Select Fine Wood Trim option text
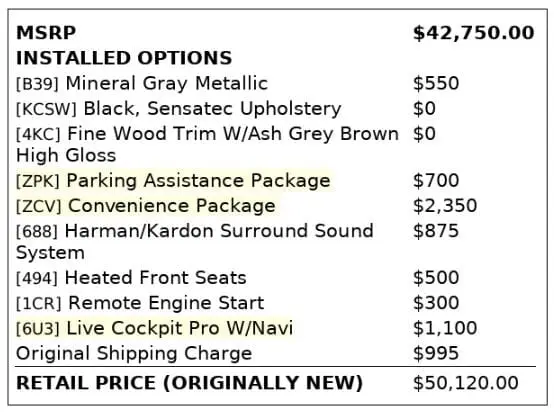The height and width of the screenshot is (412, 554). point(207,144)
